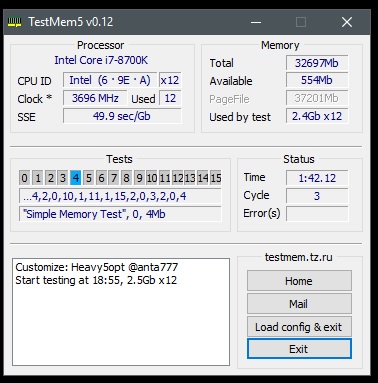Screen dimensions: 378x383
Task: Click the test sequence order field
Action: pyautogui.click(x=120, y=196)
